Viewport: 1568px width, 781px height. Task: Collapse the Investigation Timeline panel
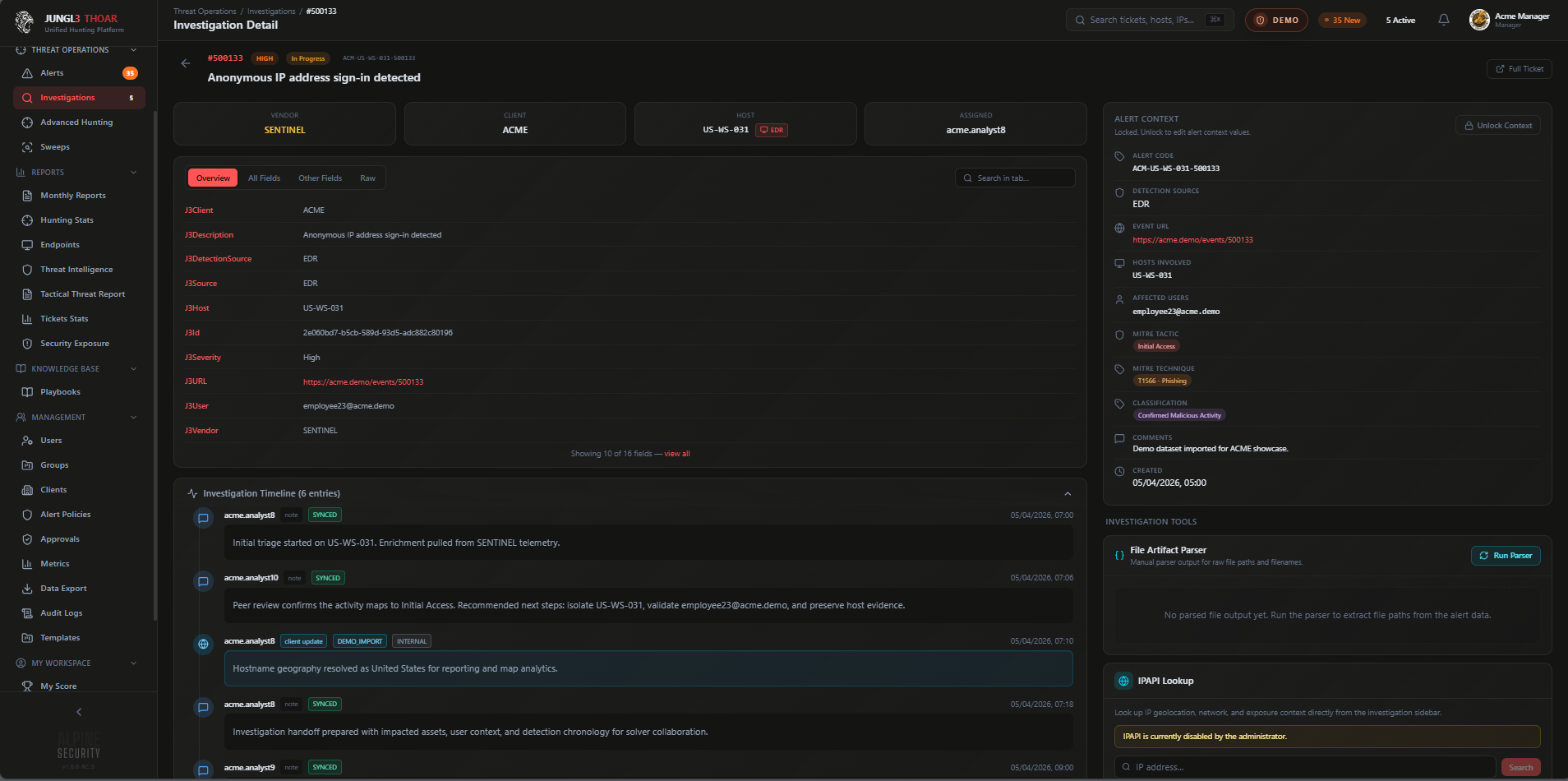click(1068, 494)
